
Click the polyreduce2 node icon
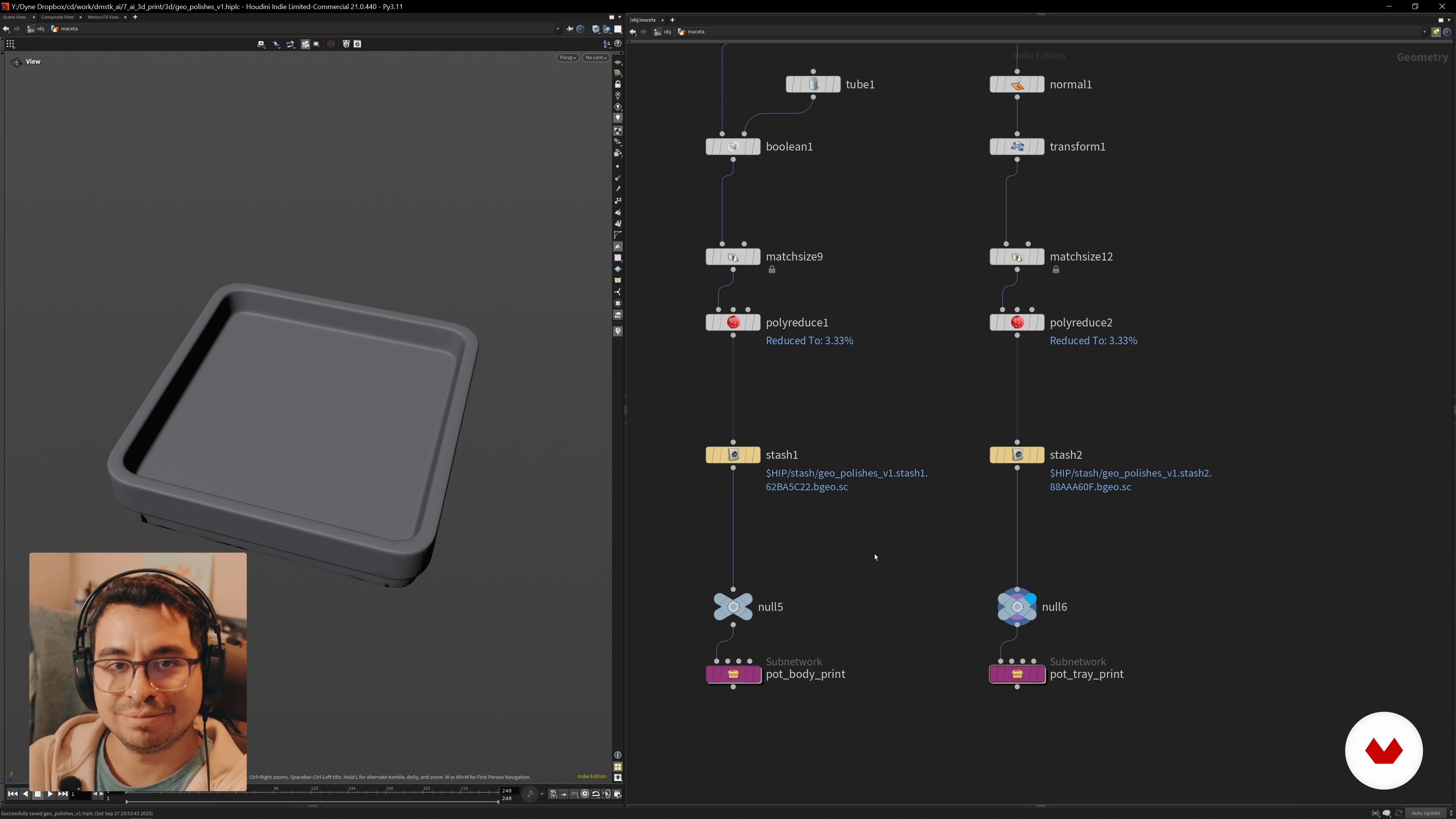[1017, 322]
